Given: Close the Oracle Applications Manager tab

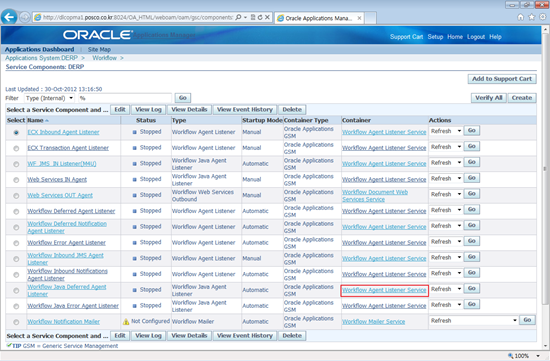Looking at the screenshot, I should [x=359, y=18].
